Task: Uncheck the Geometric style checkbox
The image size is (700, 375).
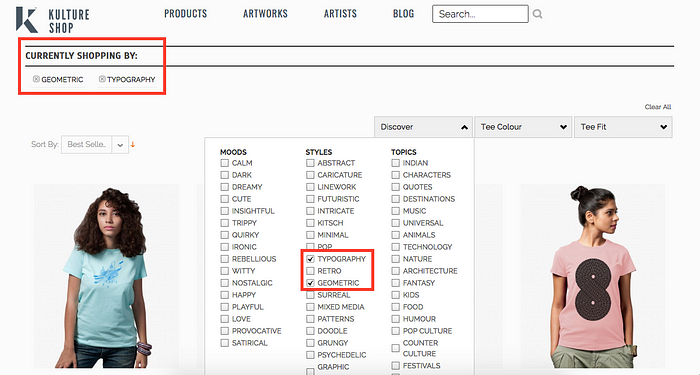Action: [x=310, y=283]
